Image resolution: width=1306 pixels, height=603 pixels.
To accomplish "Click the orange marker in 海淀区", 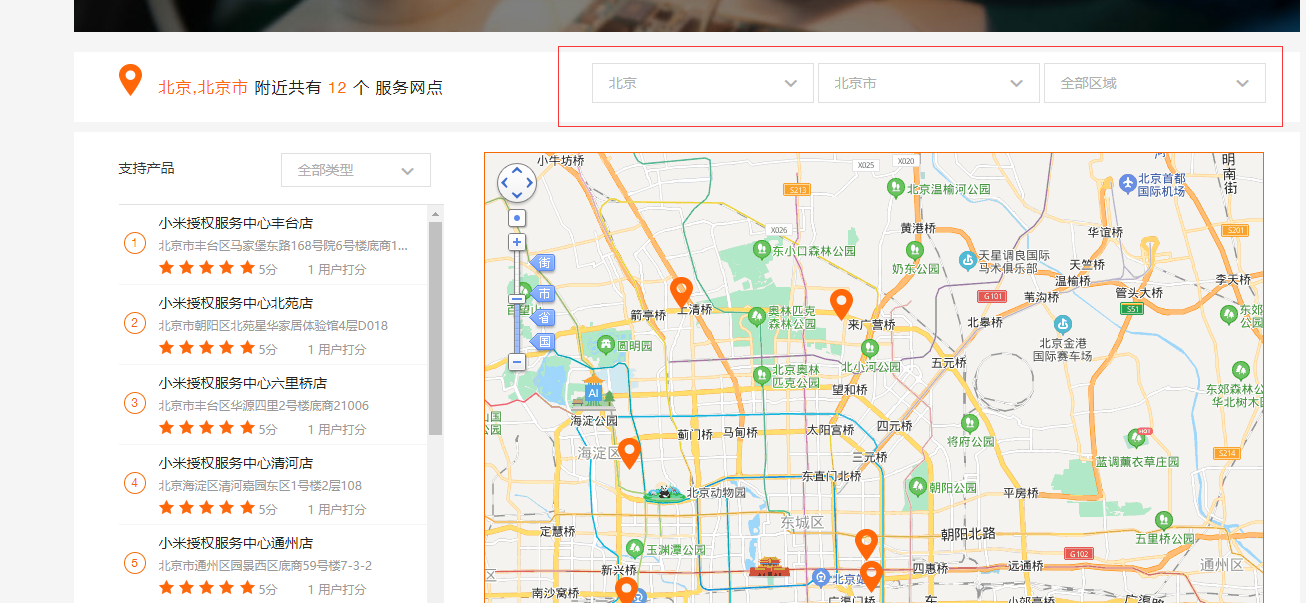I will [x=629, y=452].
